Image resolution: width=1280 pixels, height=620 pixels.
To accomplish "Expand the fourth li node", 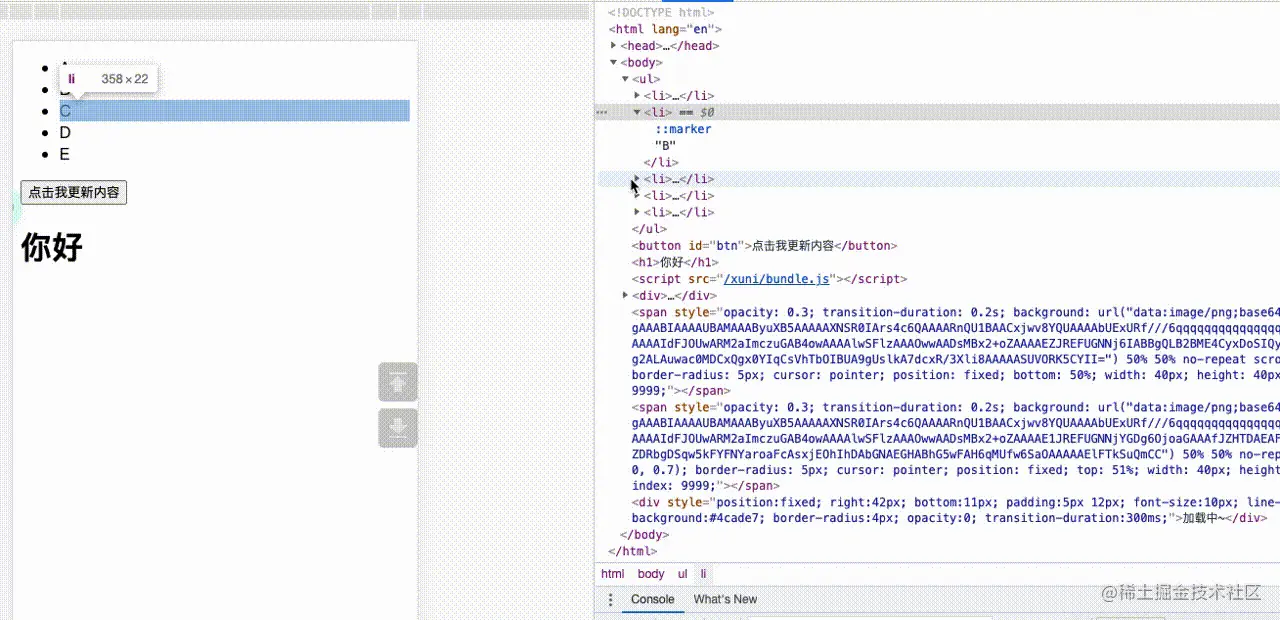I will tap(638, 195).
